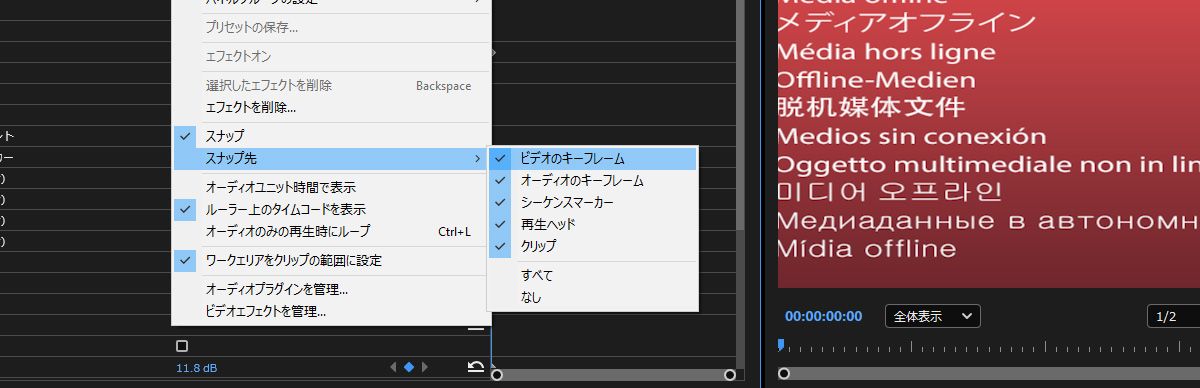Toggle ルーラー上のタイムコードを表示 option

(331, 209)
